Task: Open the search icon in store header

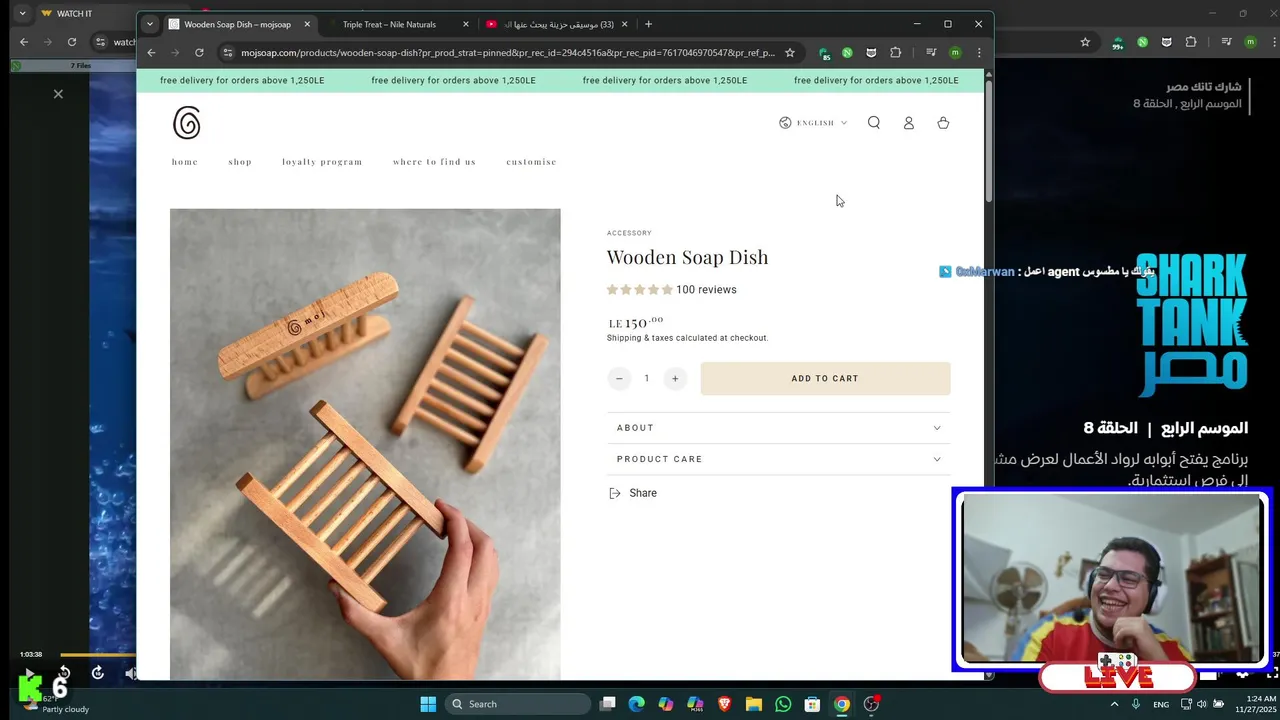Action: click(x=874, y=123)
